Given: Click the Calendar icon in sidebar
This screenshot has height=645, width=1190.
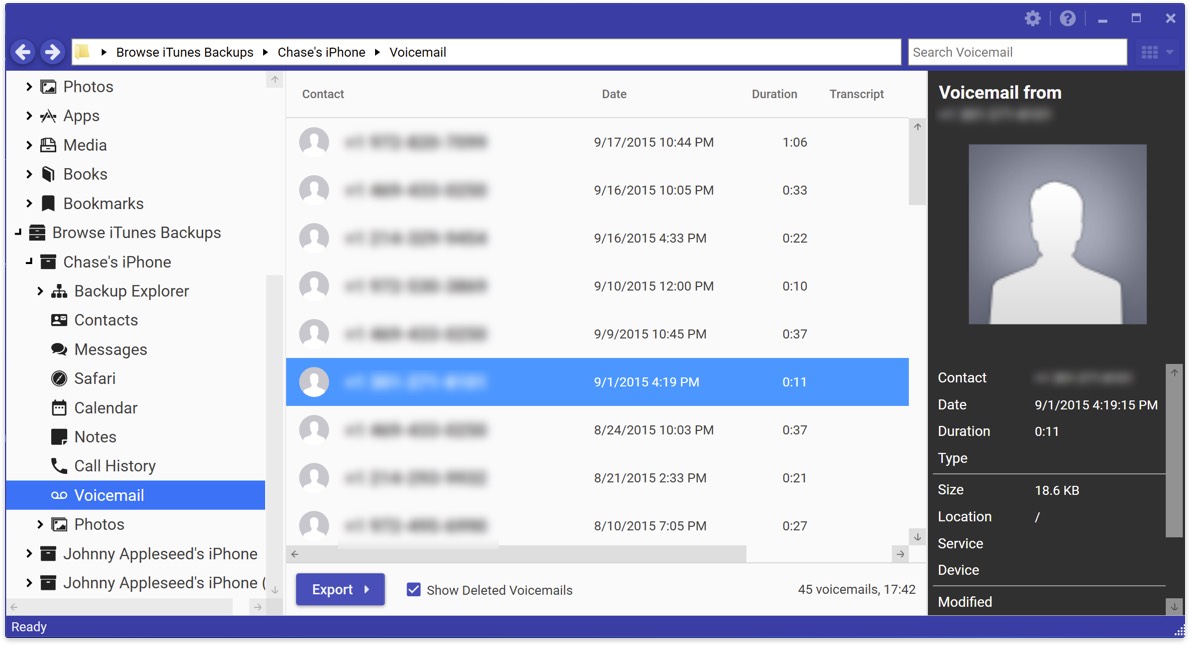Looking at the screenshot, I should (x=59, y=408).
